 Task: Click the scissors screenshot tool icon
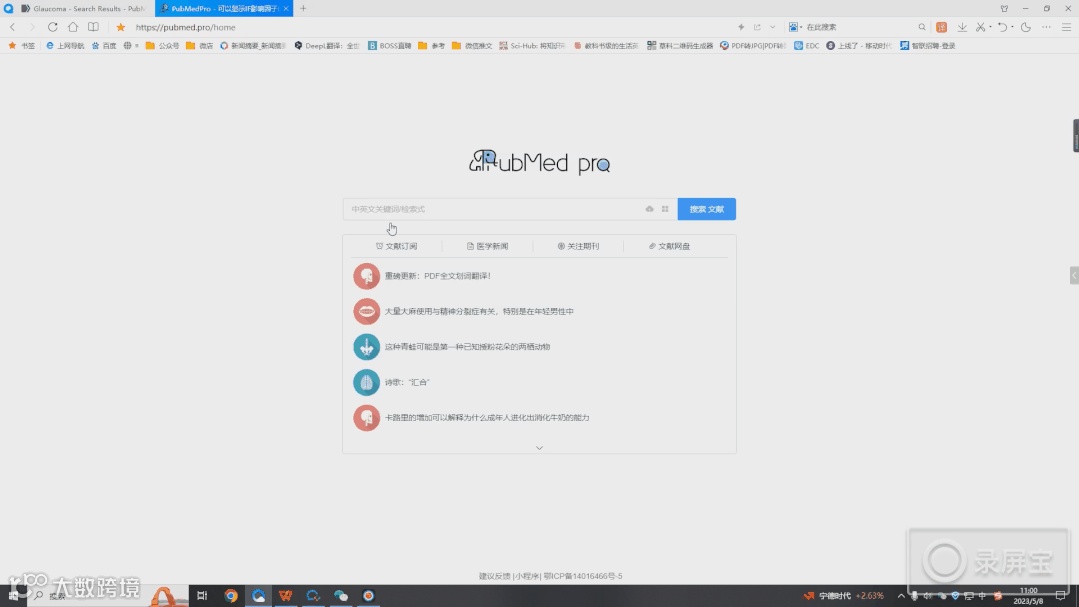981,27
